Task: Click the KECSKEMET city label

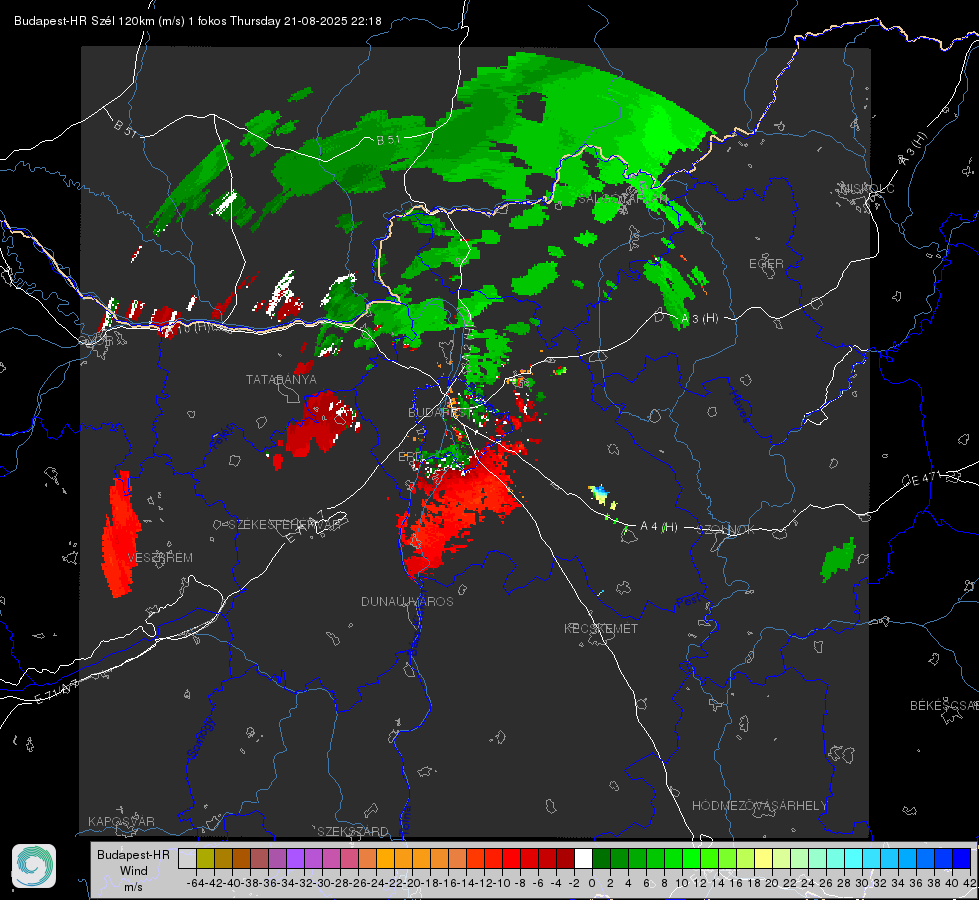Action: [601, 628]
